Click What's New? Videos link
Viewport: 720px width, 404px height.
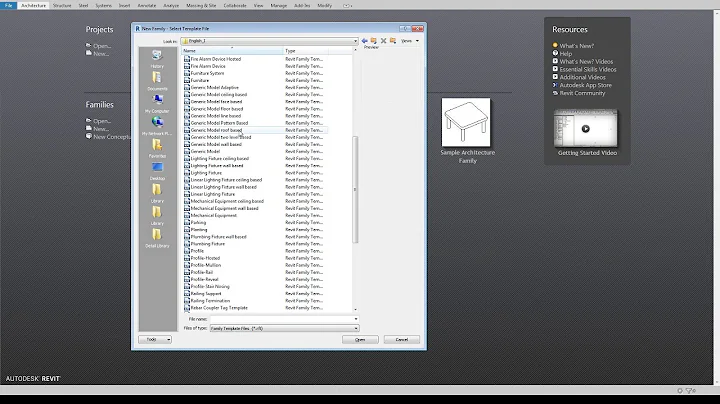point(586,62)
